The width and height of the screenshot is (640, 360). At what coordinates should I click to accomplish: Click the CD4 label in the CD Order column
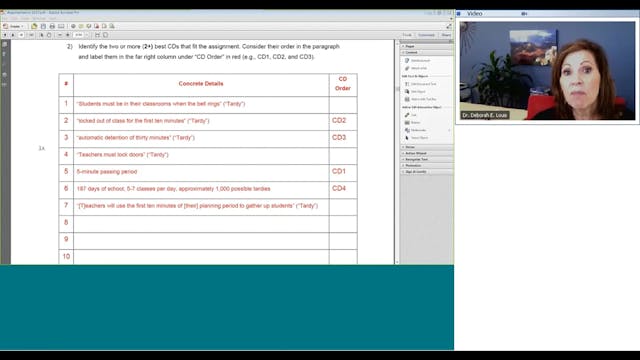point(339,188)
